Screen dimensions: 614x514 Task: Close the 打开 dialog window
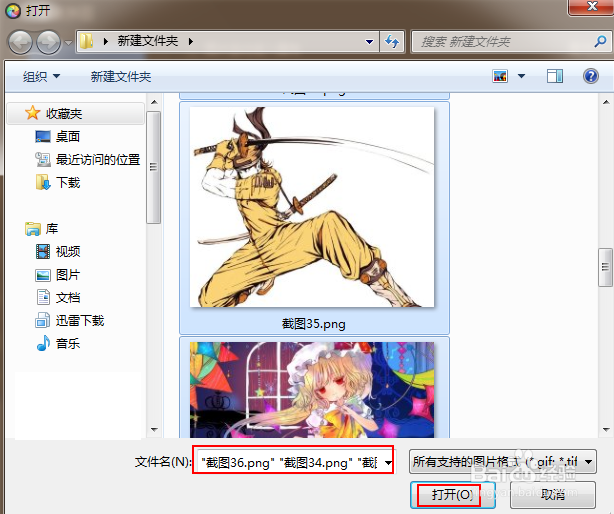[592, 7]
